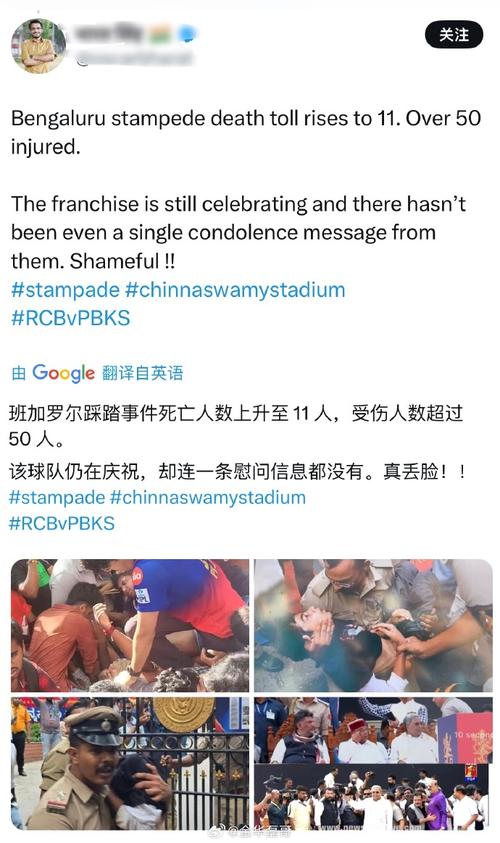Viewport: 500px width, 843px height.
Task: Open the English #chinnaswamystadium hashtag
Action: [x=235, y=290]
